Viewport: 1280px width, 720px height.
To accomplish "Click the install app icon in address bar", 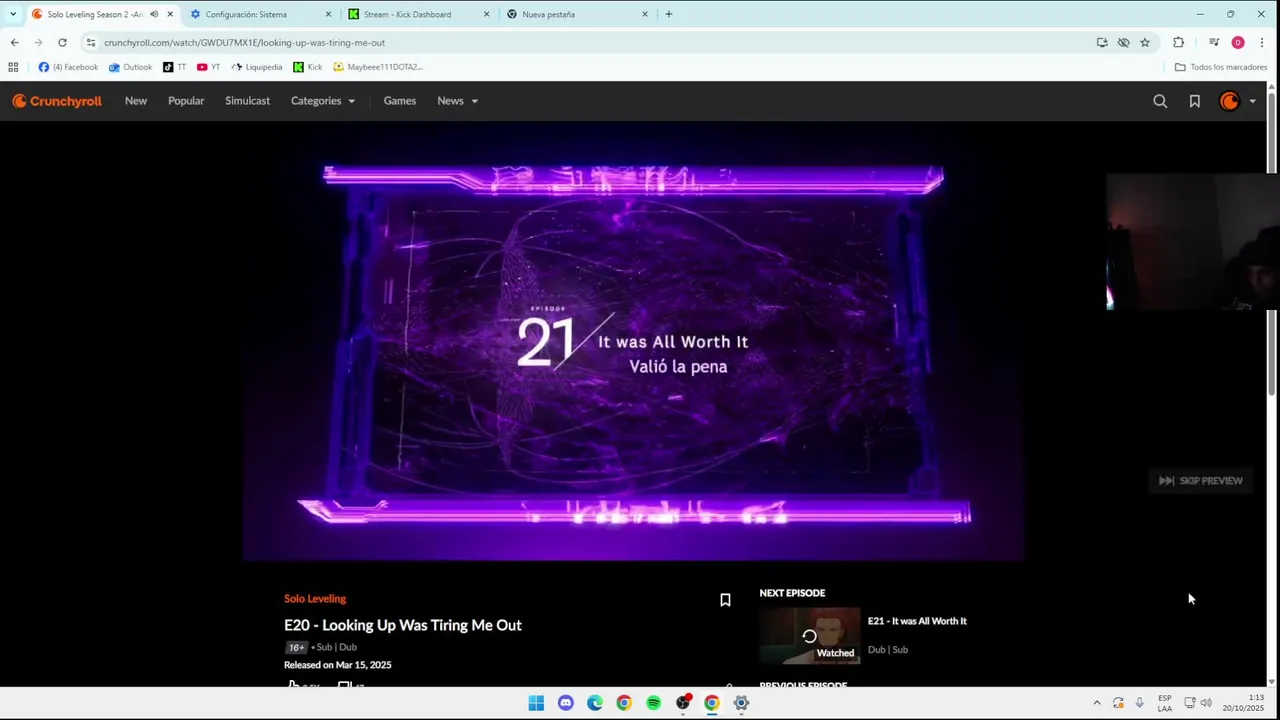I will [1102, 42].
